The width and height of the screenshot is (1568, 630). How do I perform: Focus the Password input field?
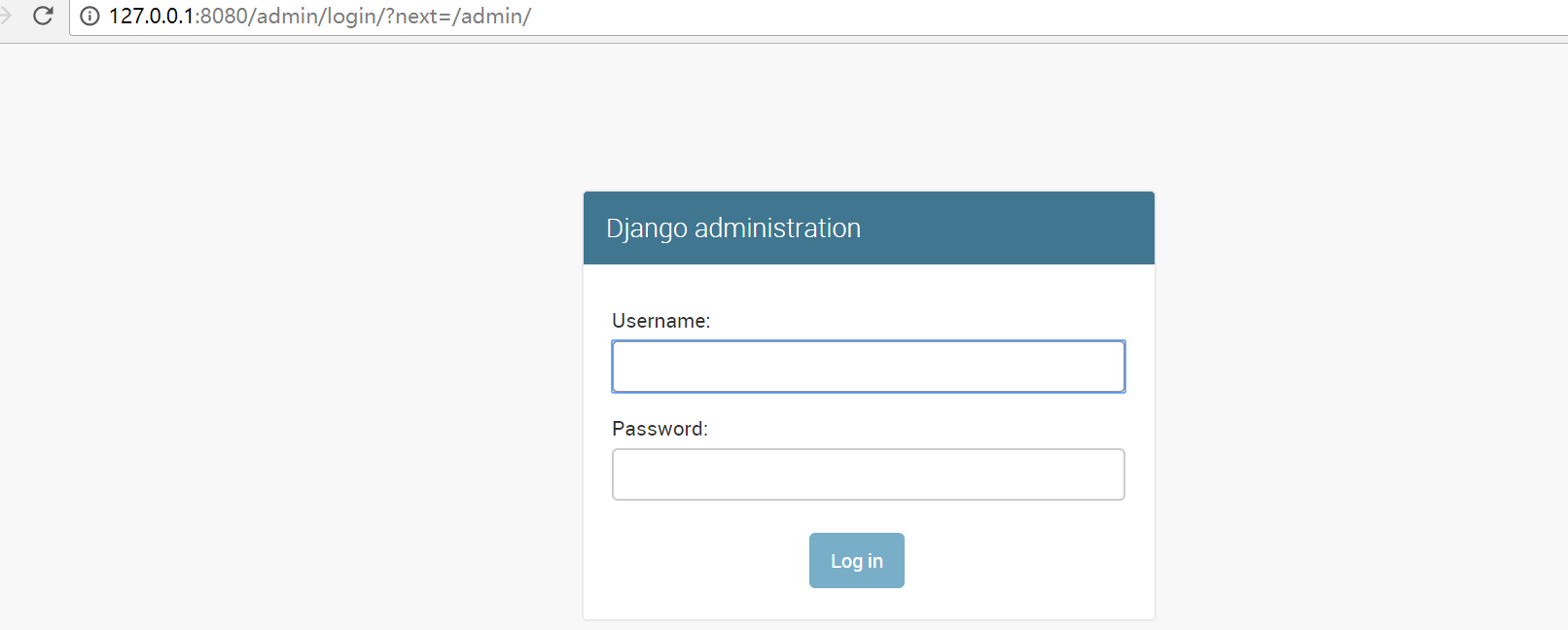tap(869, 474)
